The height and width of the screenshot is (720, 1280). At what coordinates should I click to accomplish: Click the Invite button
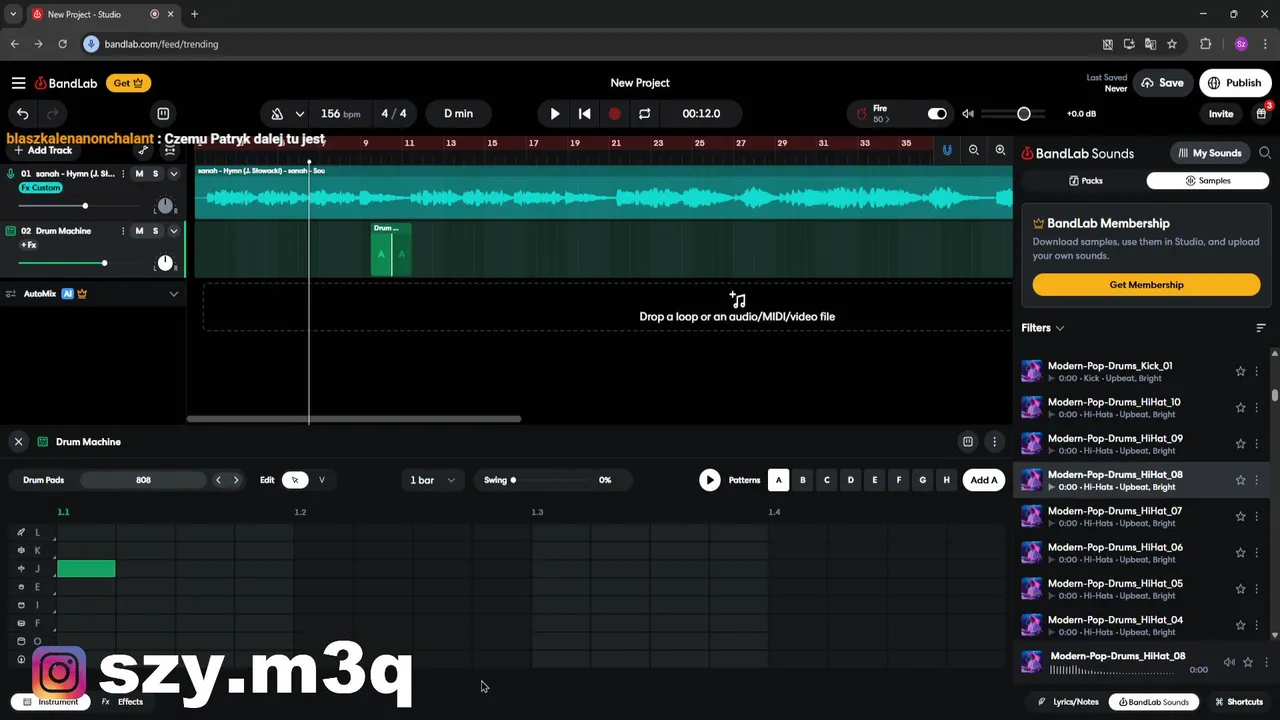[1221, 114]
